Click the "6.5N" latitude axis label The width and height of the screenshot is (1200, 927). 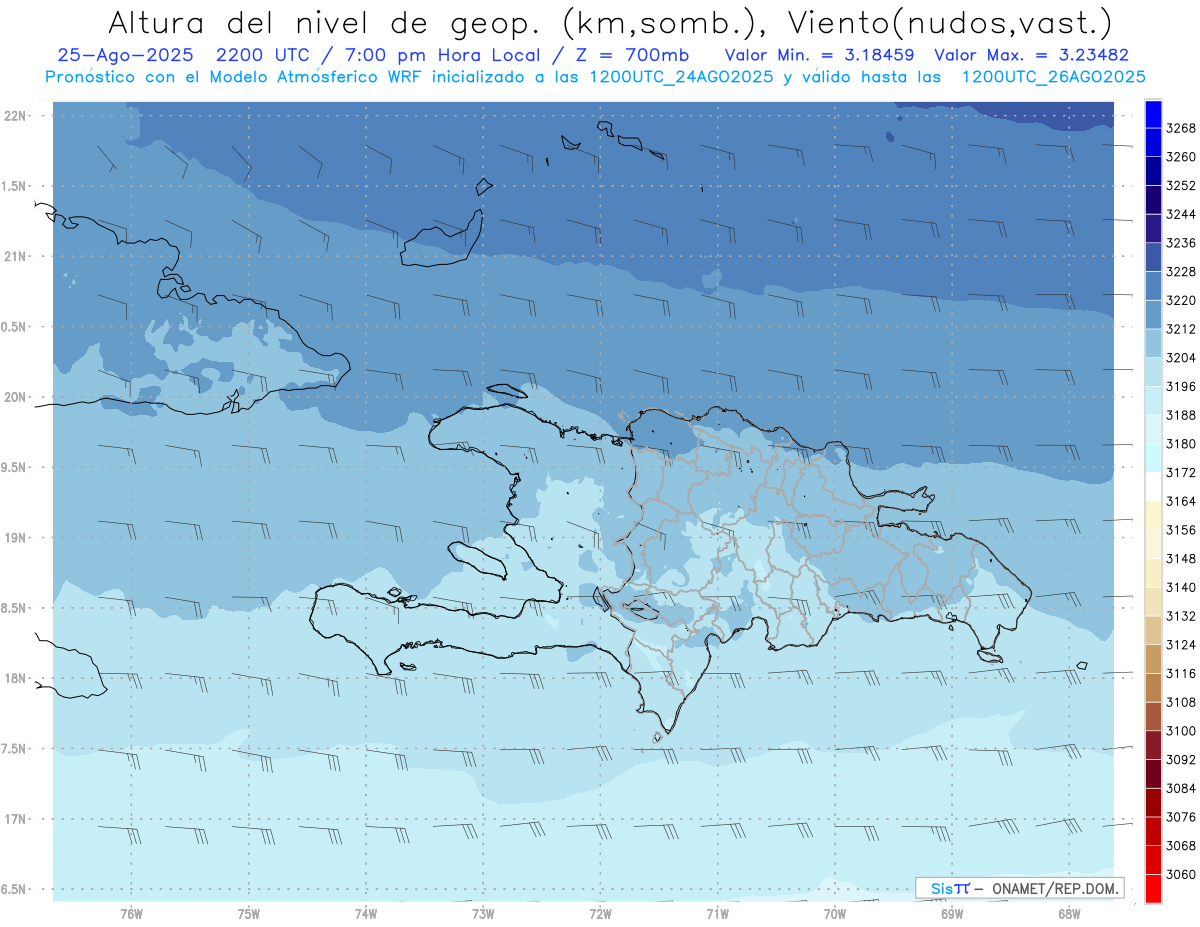tap(15, 889)
